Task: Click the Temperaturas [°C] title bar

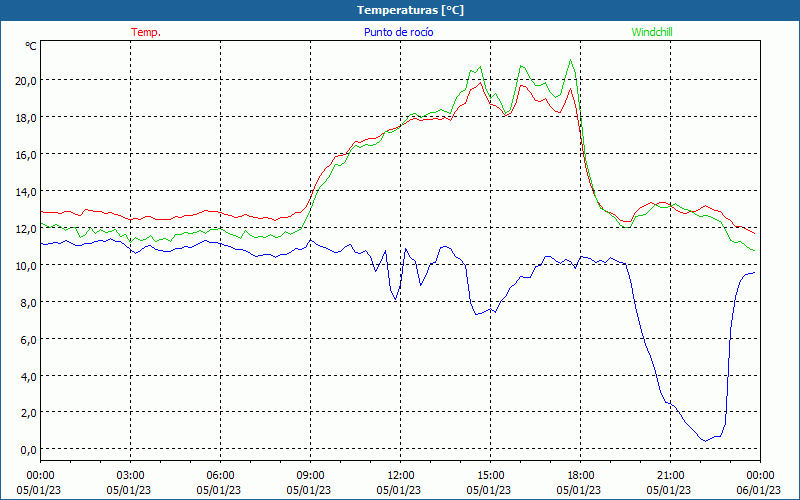Action: pyautogui.click(x=400, y=10)
